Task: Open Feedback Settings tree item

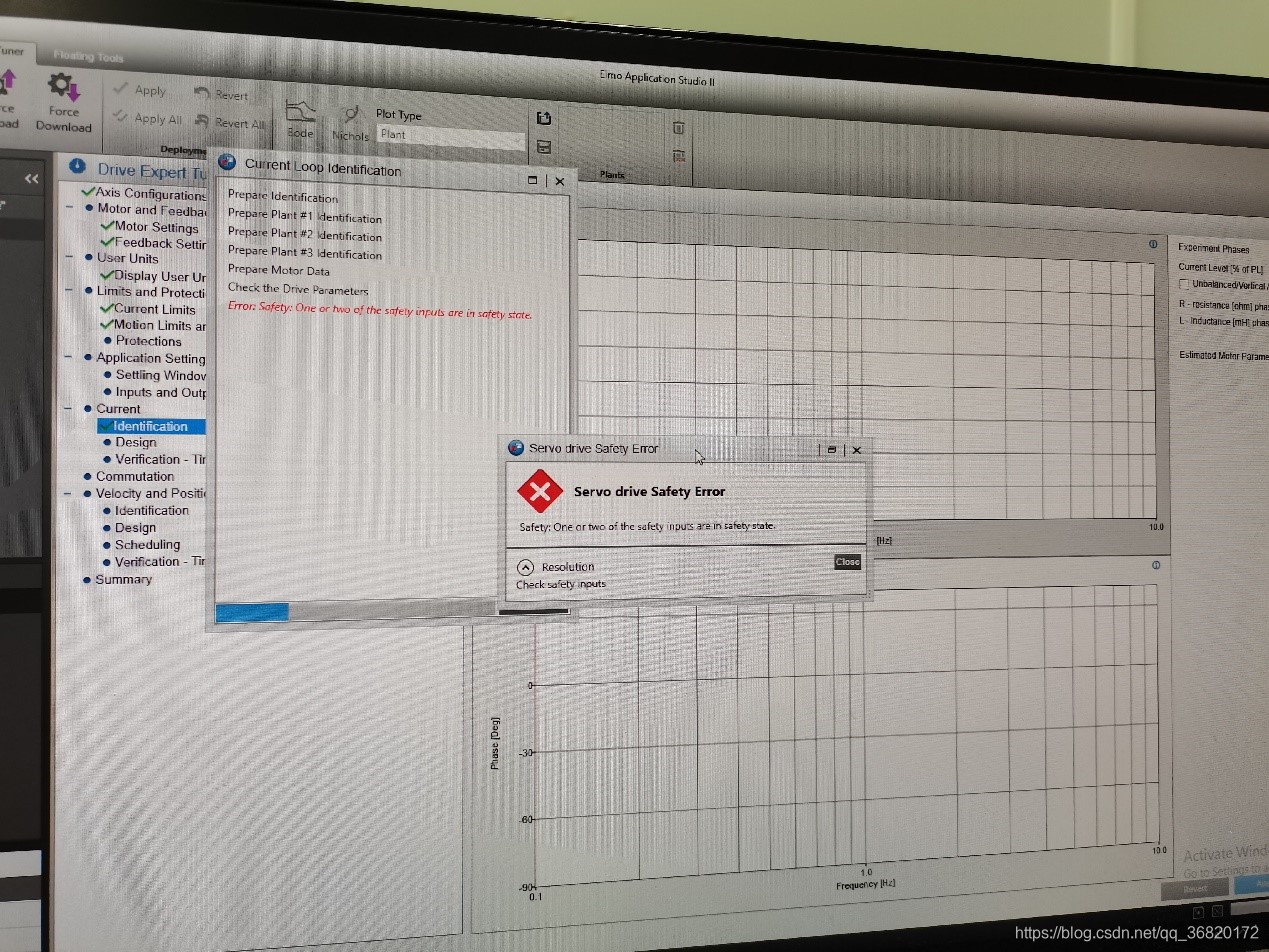Action: coord(160,243)
